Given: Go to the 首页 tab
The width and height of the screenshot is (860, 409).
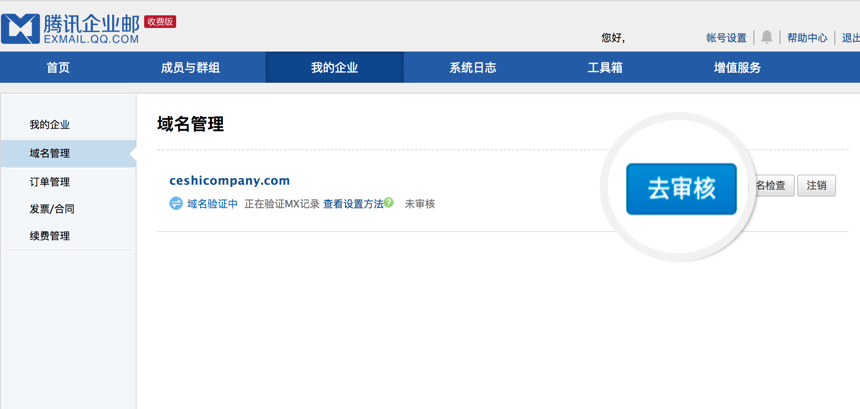Looking at the screenshot, I should click(58, 68).
